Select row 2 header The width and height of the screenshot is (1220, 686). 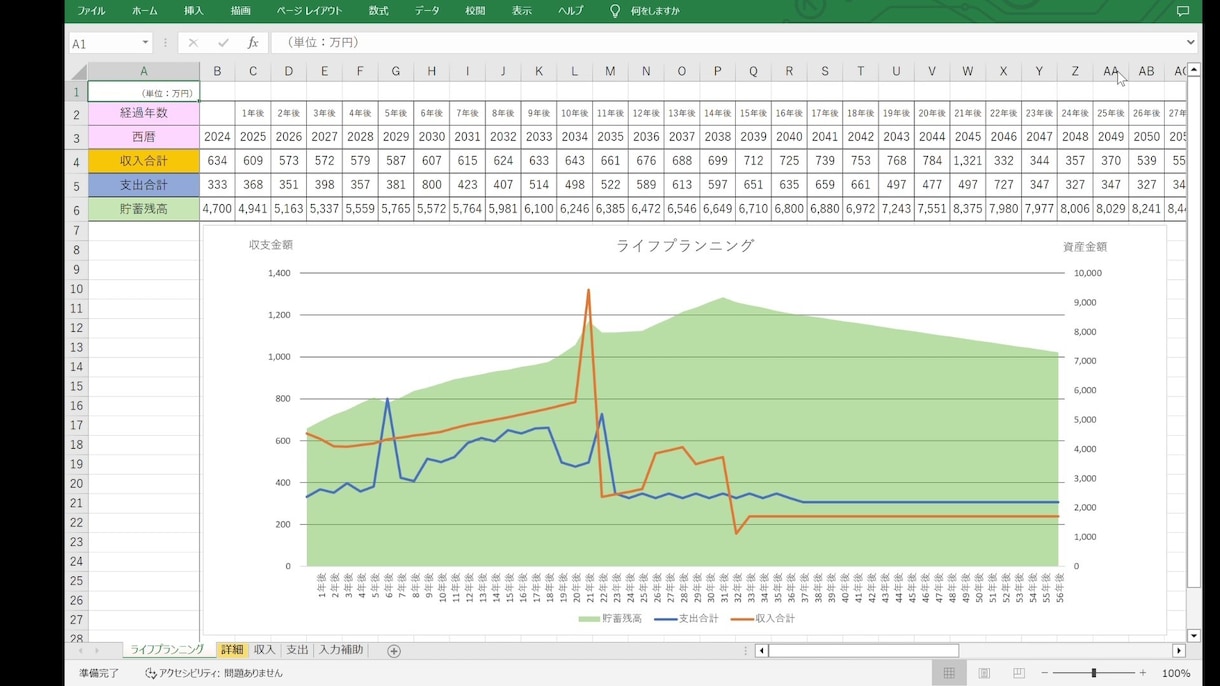[x=76, y=114]
